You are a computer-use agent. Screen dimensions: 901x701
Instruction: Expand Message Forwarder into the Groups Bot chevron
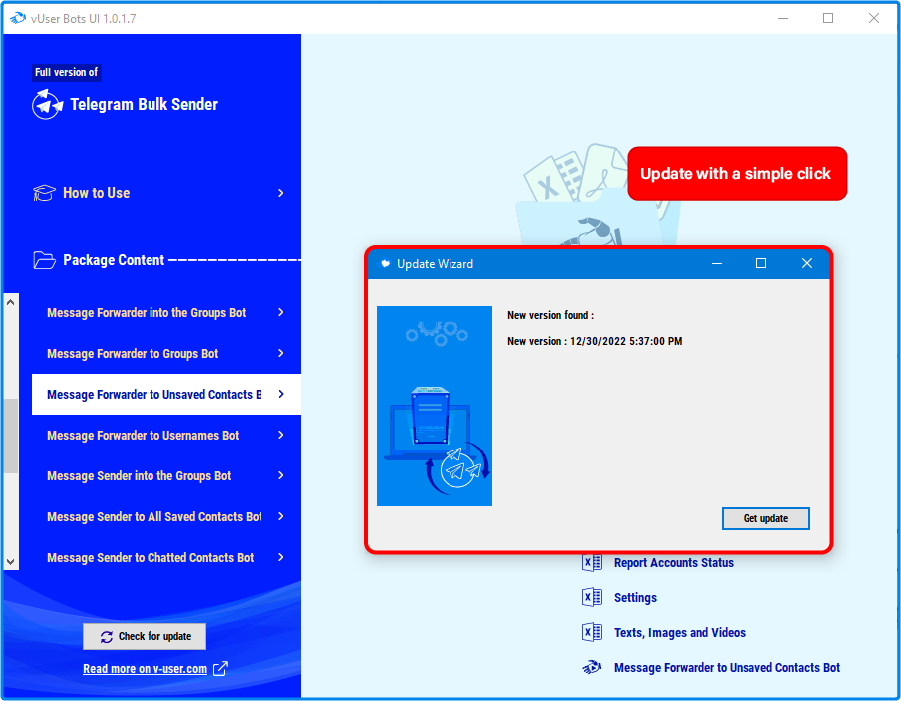tap(280, 312)
